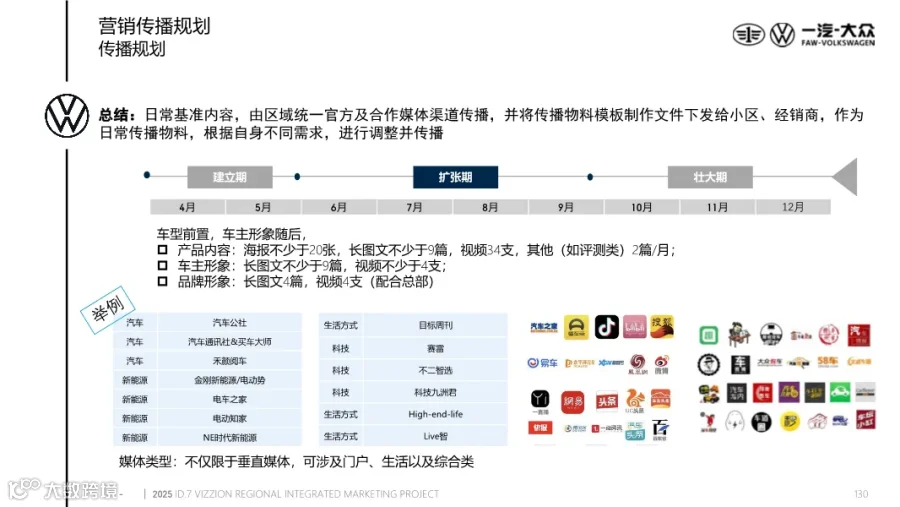
Task: Click the 汽车通讯社&买车大师 cell
Action: (x=230, y=342)
